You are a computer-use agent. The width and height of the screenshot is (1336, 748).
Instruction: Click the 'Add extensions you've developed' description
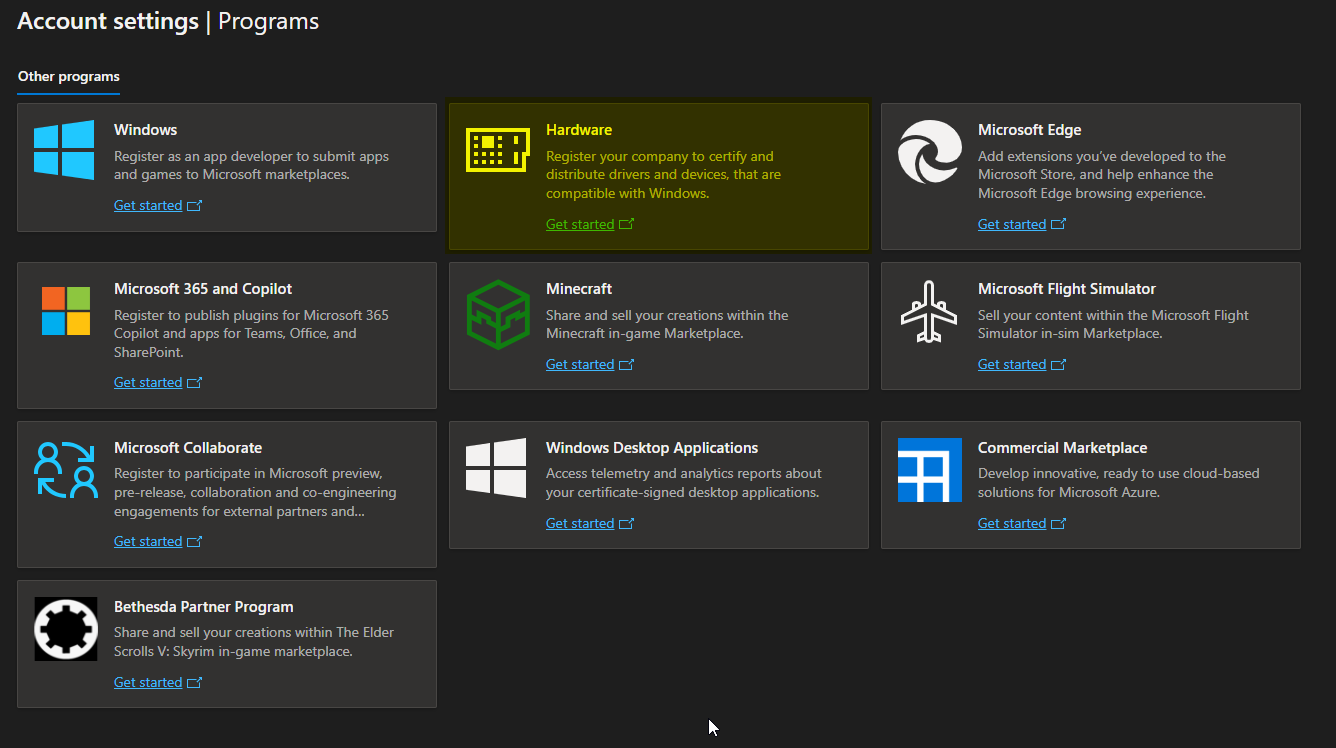tap(1102, 175)
